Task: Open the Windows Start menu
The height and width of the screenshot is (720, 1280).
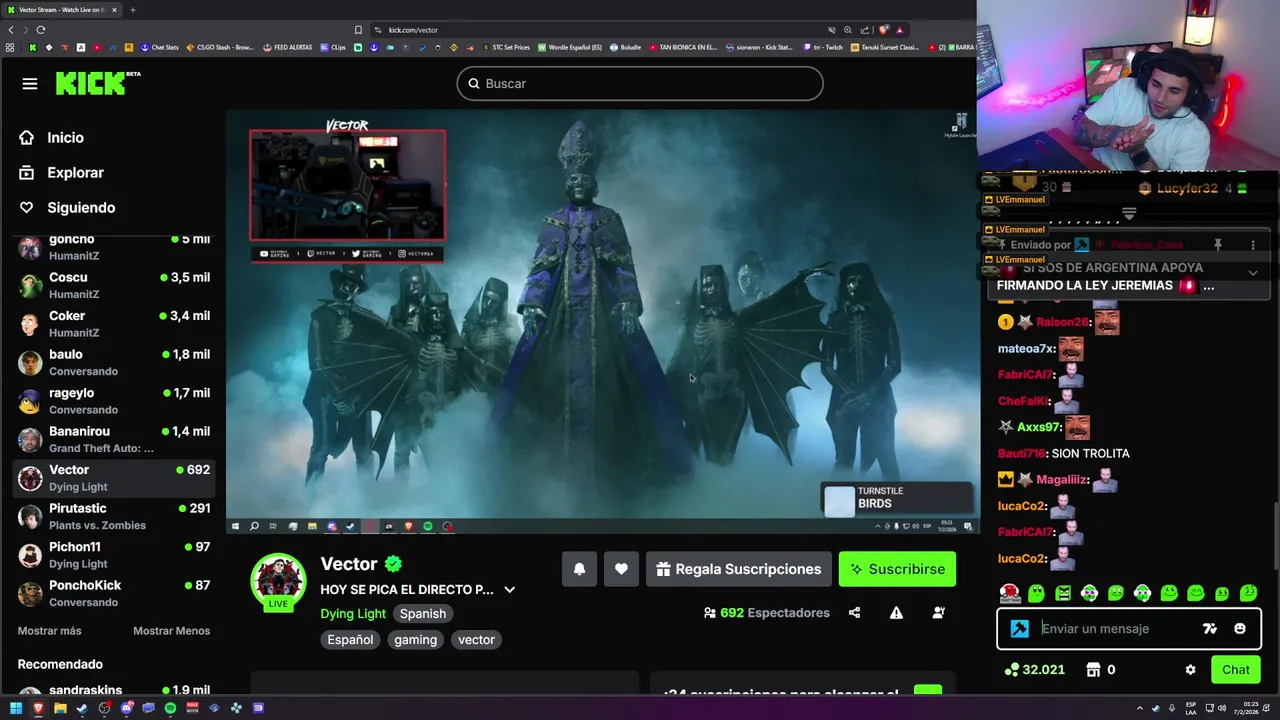Action: pos(15,708)
